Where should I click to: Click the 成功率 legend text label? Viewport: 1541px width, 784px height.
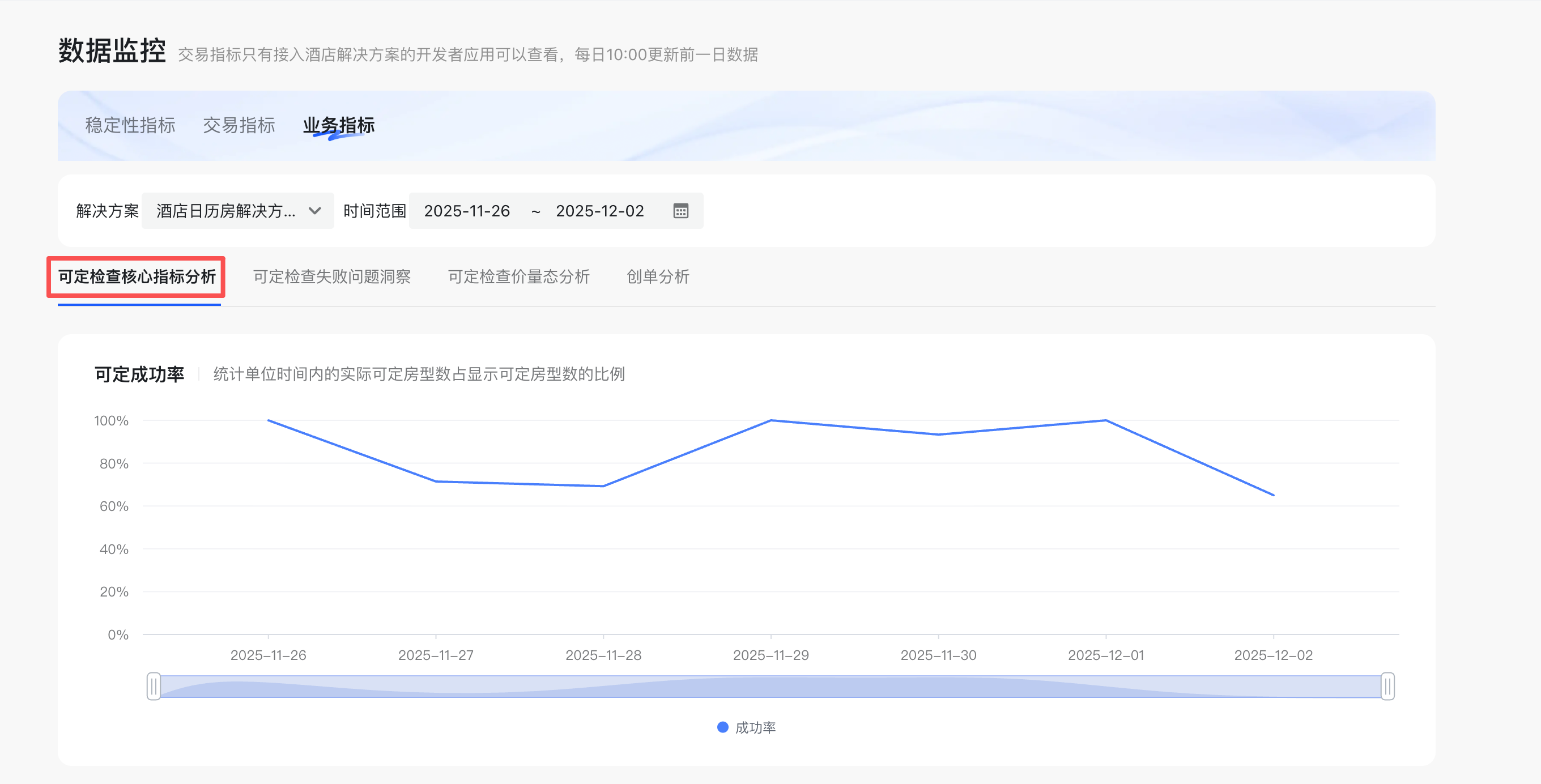click(755, 728)
